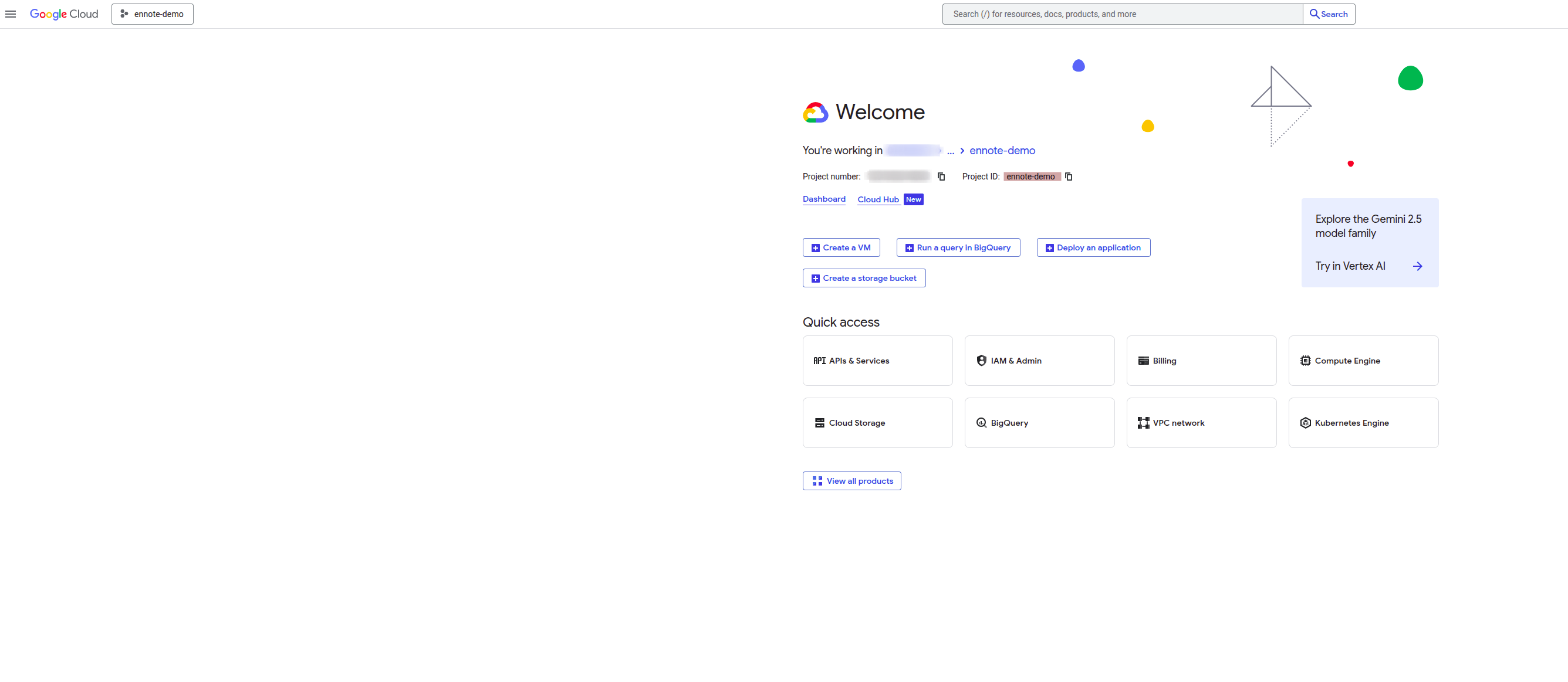
Task: Click the New badge beside Cloud Hub
Action: coord(913,199)
